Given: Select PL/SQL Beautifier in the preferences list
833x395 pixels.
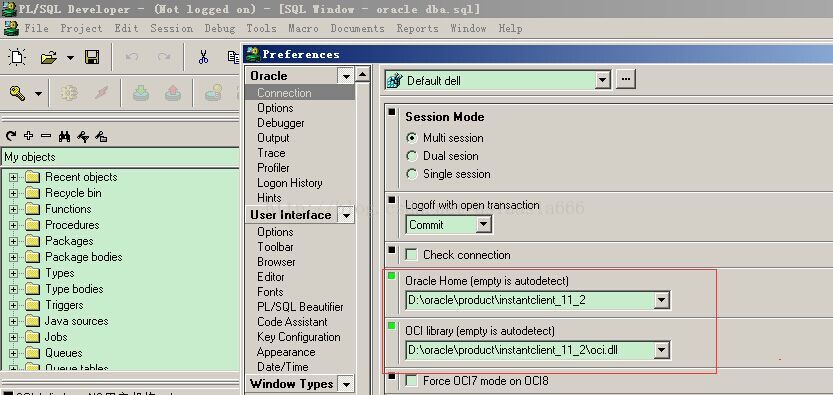Looking at the screenshot, I should (x=300, y=307).
